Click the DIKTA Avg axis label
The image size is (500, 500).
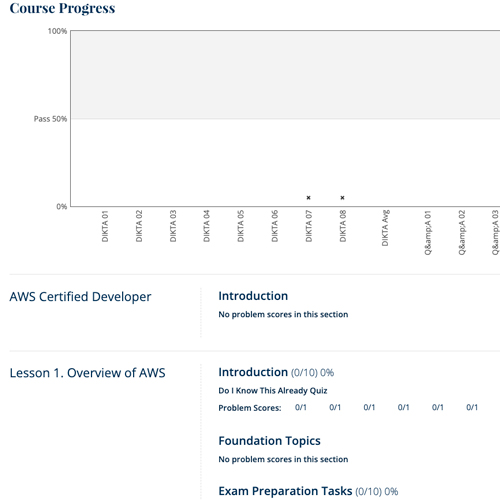point(385,228)
